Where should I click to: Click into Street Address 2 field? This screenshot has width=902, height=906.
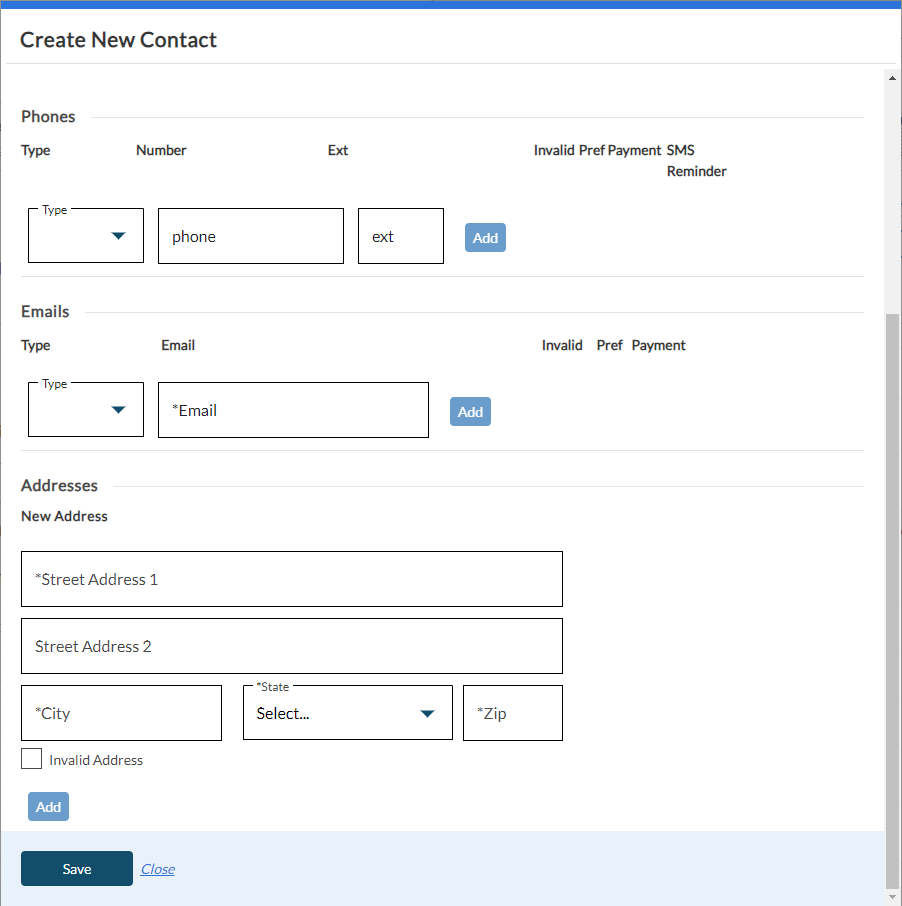(291, 646)
